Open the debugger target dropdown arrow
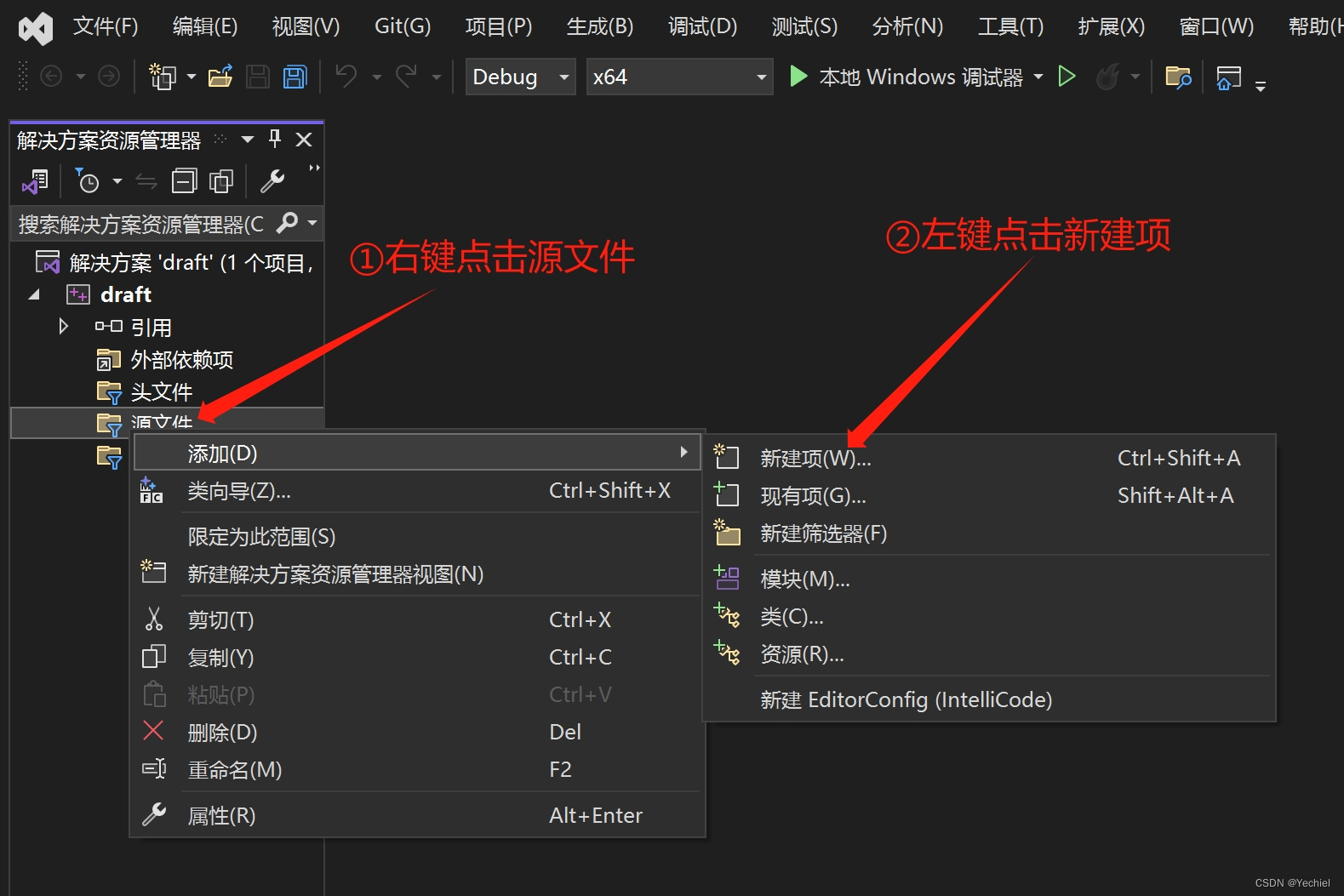The height and width of the screenshot is (896, 1344). pos(1038,77)
